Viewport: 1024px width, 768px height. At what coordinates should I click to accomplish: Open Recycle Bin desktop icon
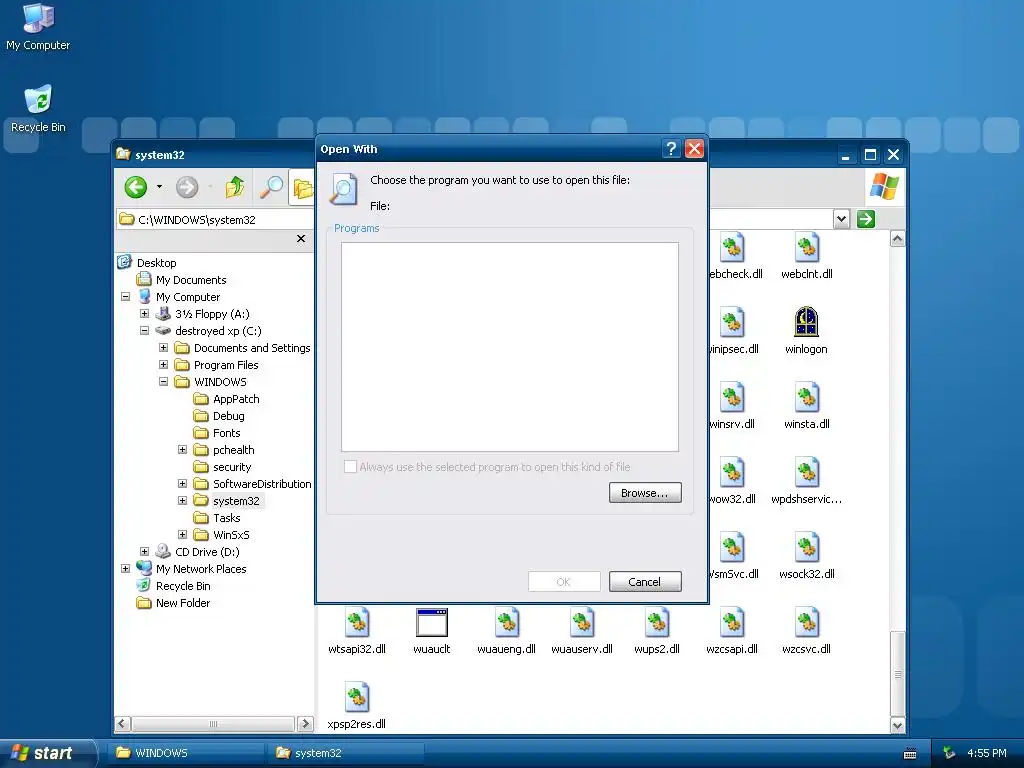click(x=38, y=108)
